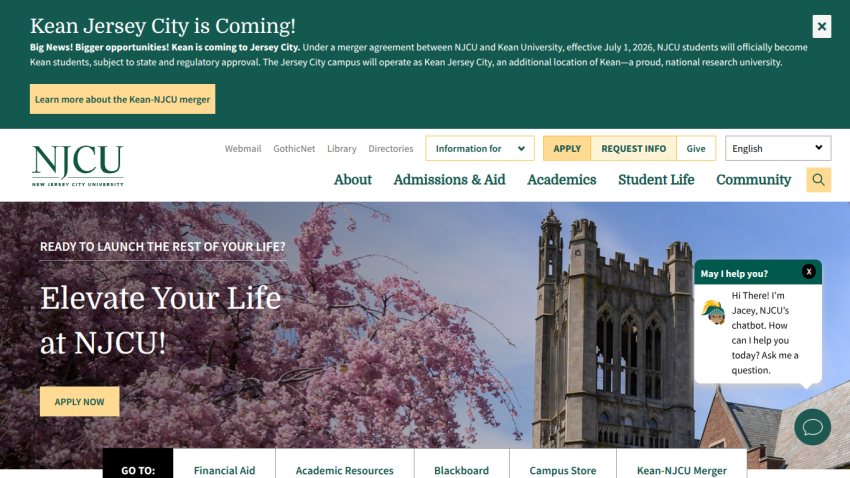Viewport: 850px width, 478px height.
Task: Click the Give button
Action: (x=696, y=148)
